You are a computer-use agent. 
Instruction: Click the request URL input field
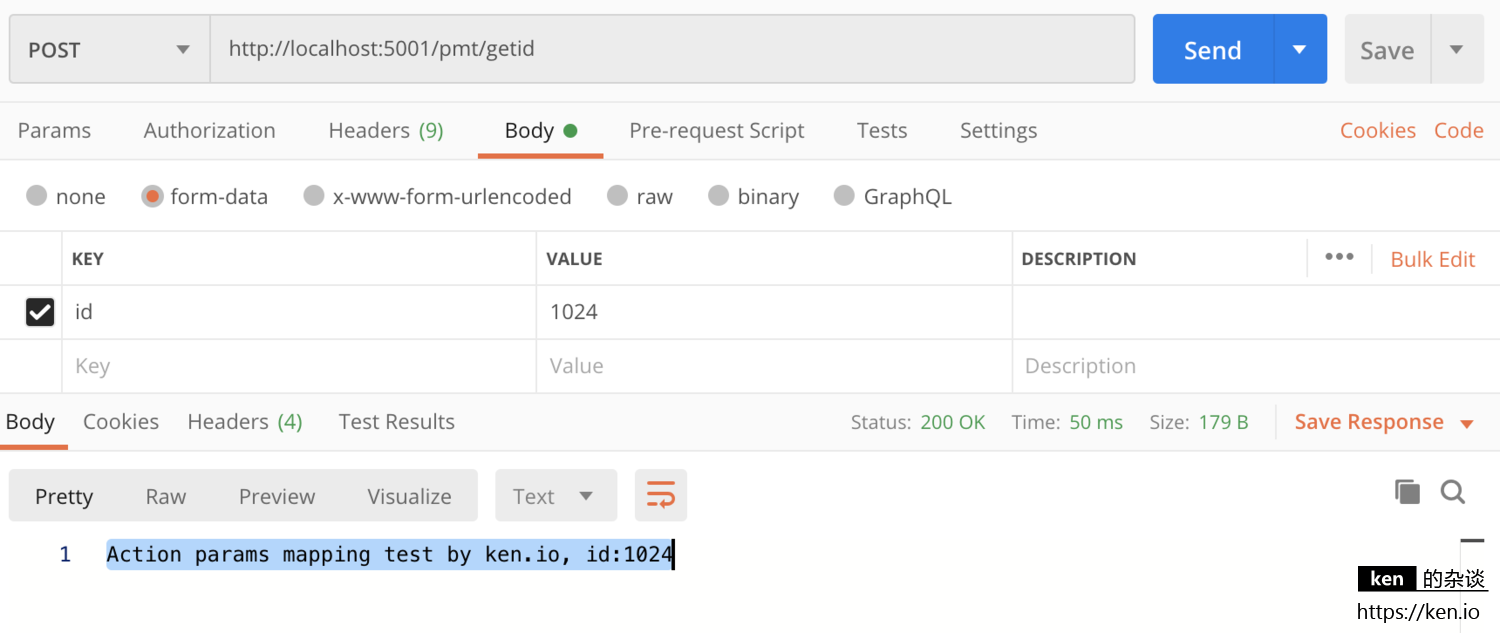[x=670, y=49]
